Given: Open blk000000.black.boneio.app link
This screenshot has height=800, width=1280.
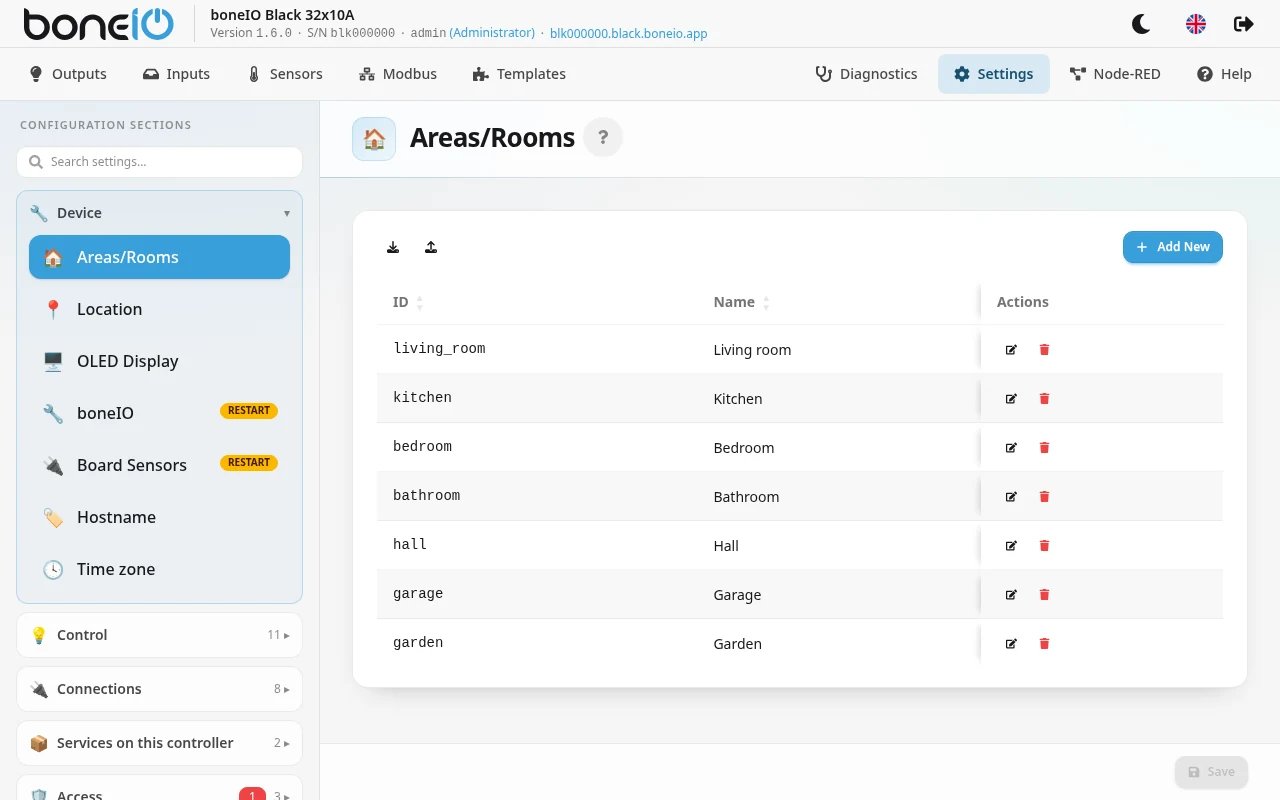Looking at the screenshot, I should tap(628, 33).
